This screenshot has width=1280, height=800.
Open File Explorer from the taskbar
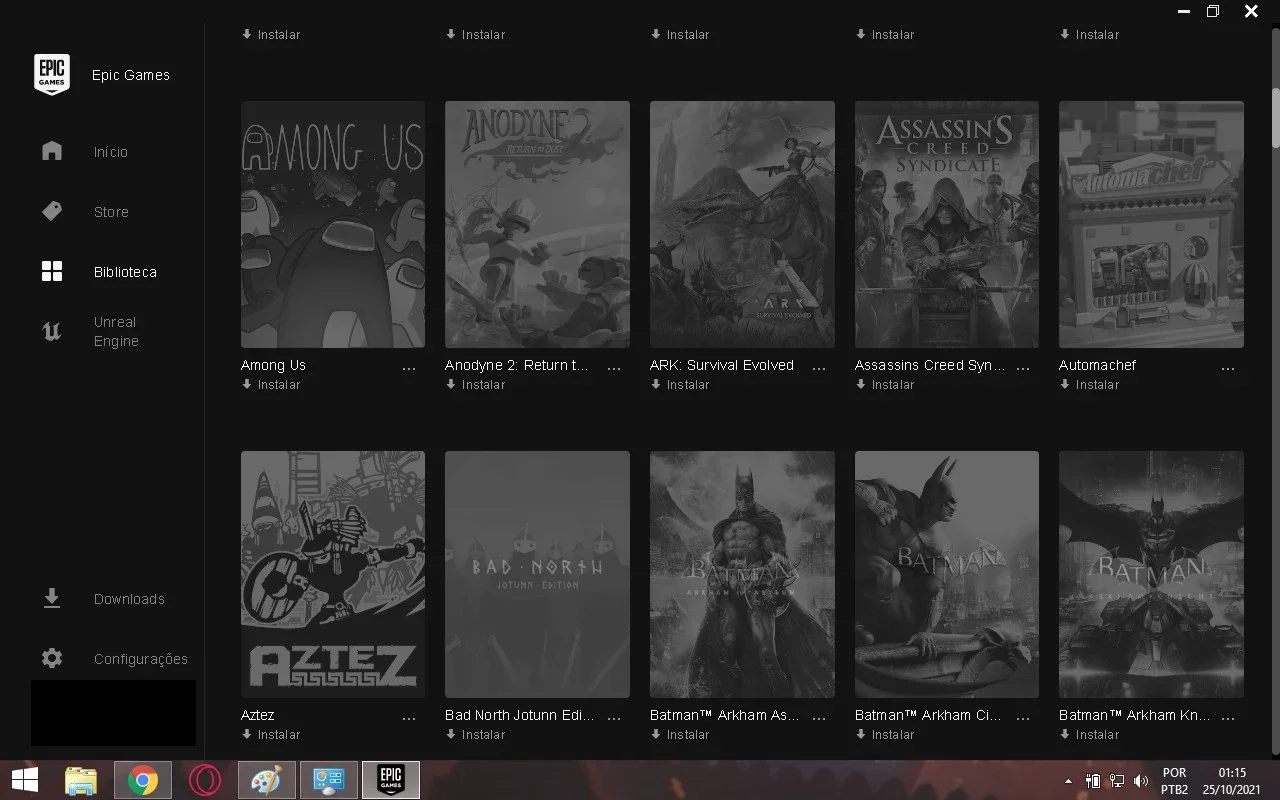[80, 780]
